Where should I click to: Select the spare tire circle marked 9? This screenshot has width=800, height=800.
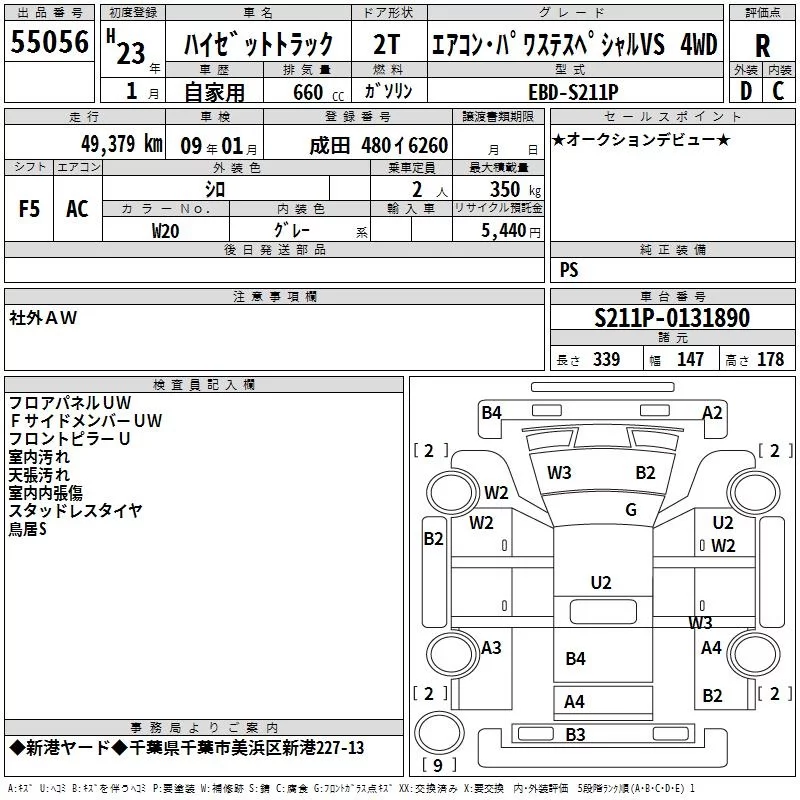pyautogui.click(x=439, y=732)
